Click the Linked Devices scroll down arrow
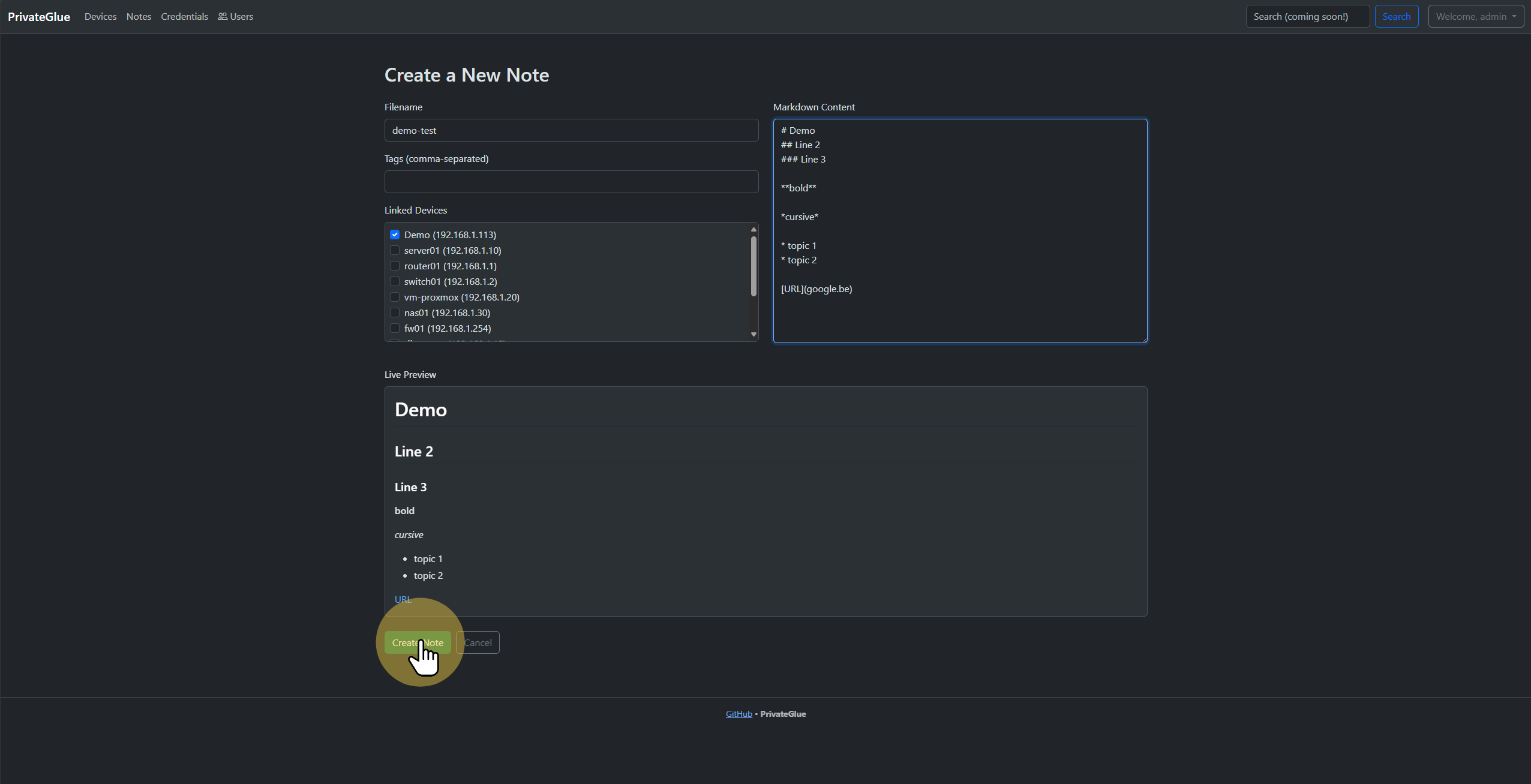Image resolution: width=1531 pixels, height=784 pixels. 754,335
